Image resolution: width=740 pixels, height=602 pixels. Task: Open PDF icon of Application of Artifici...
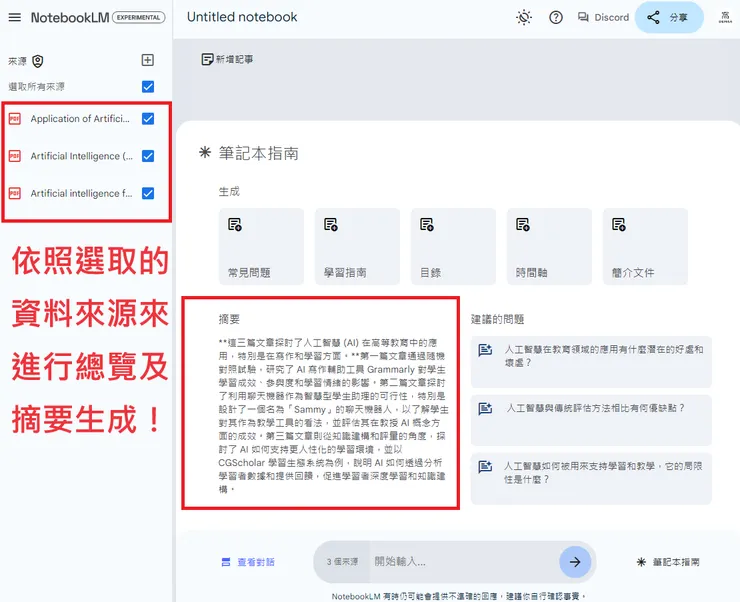tap(15, 118)
